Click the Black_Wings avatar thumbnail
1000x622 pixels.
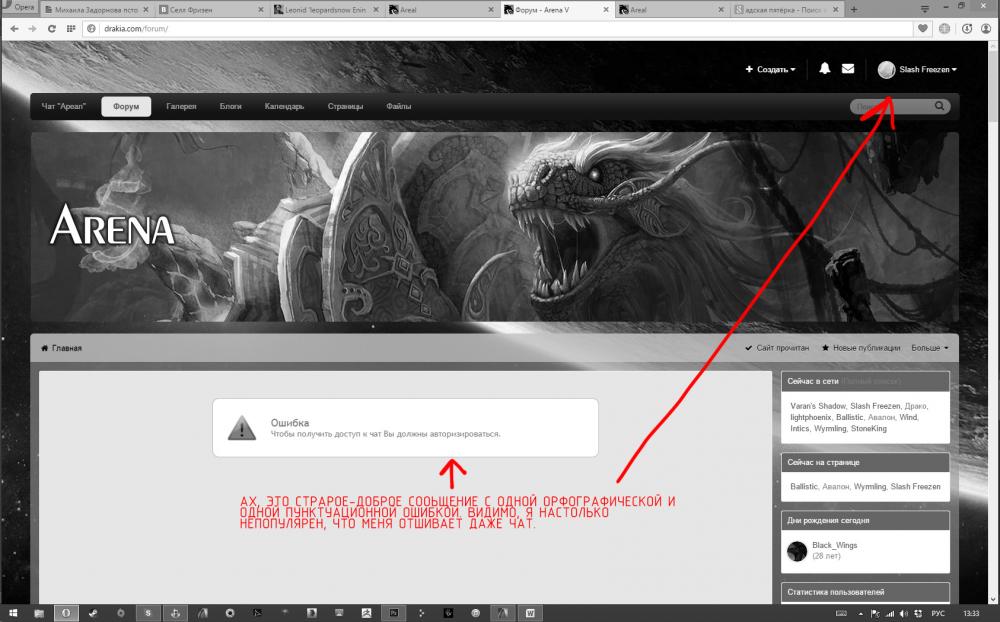(797, 551)
